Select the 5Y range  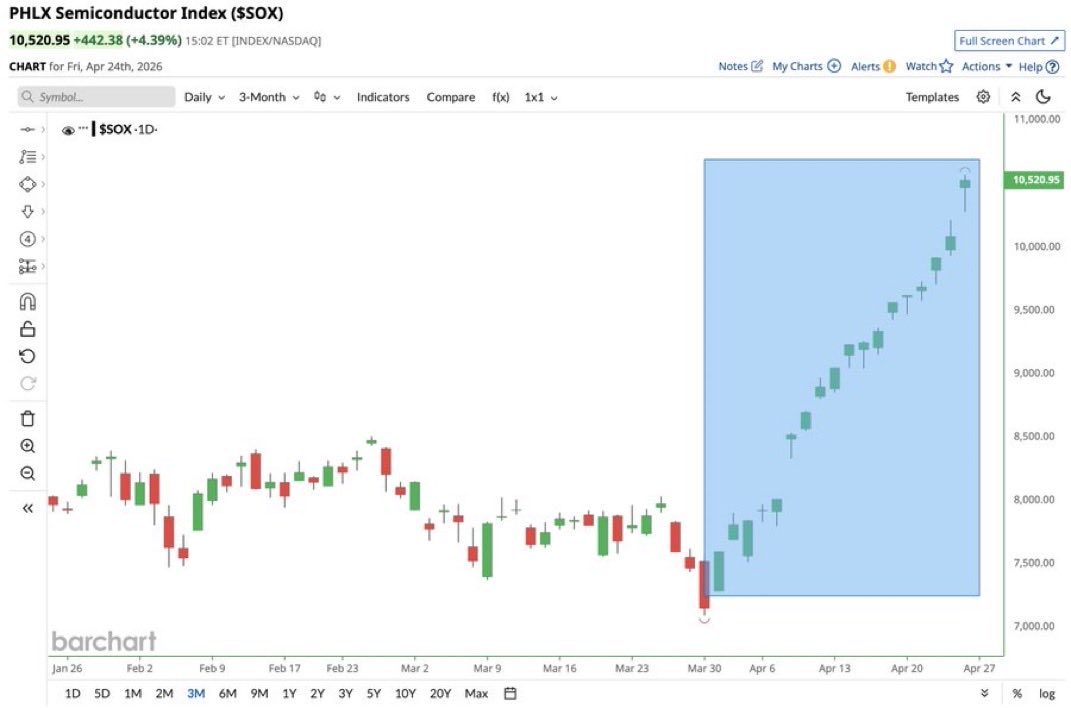coord(374,694)
